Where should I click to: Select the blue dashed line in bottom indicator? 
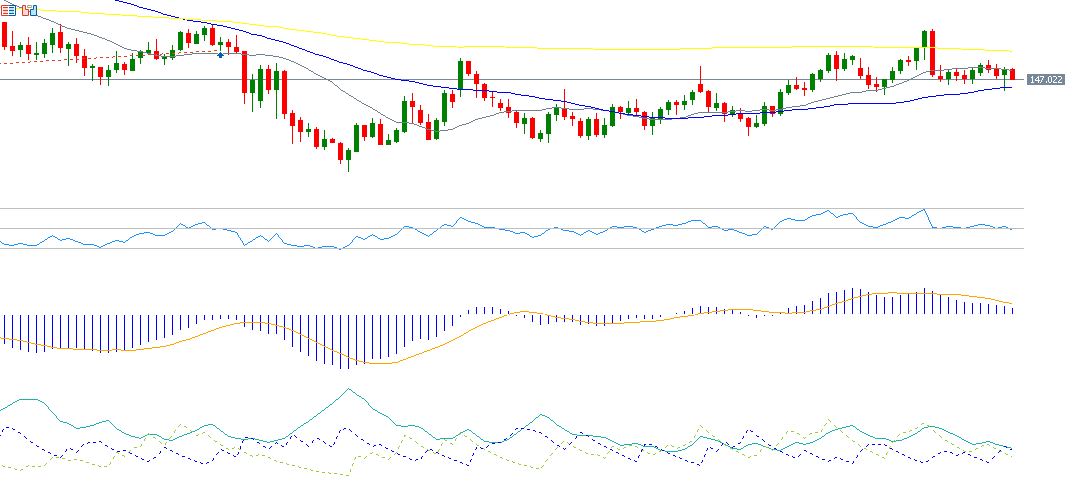click(10, 428)
